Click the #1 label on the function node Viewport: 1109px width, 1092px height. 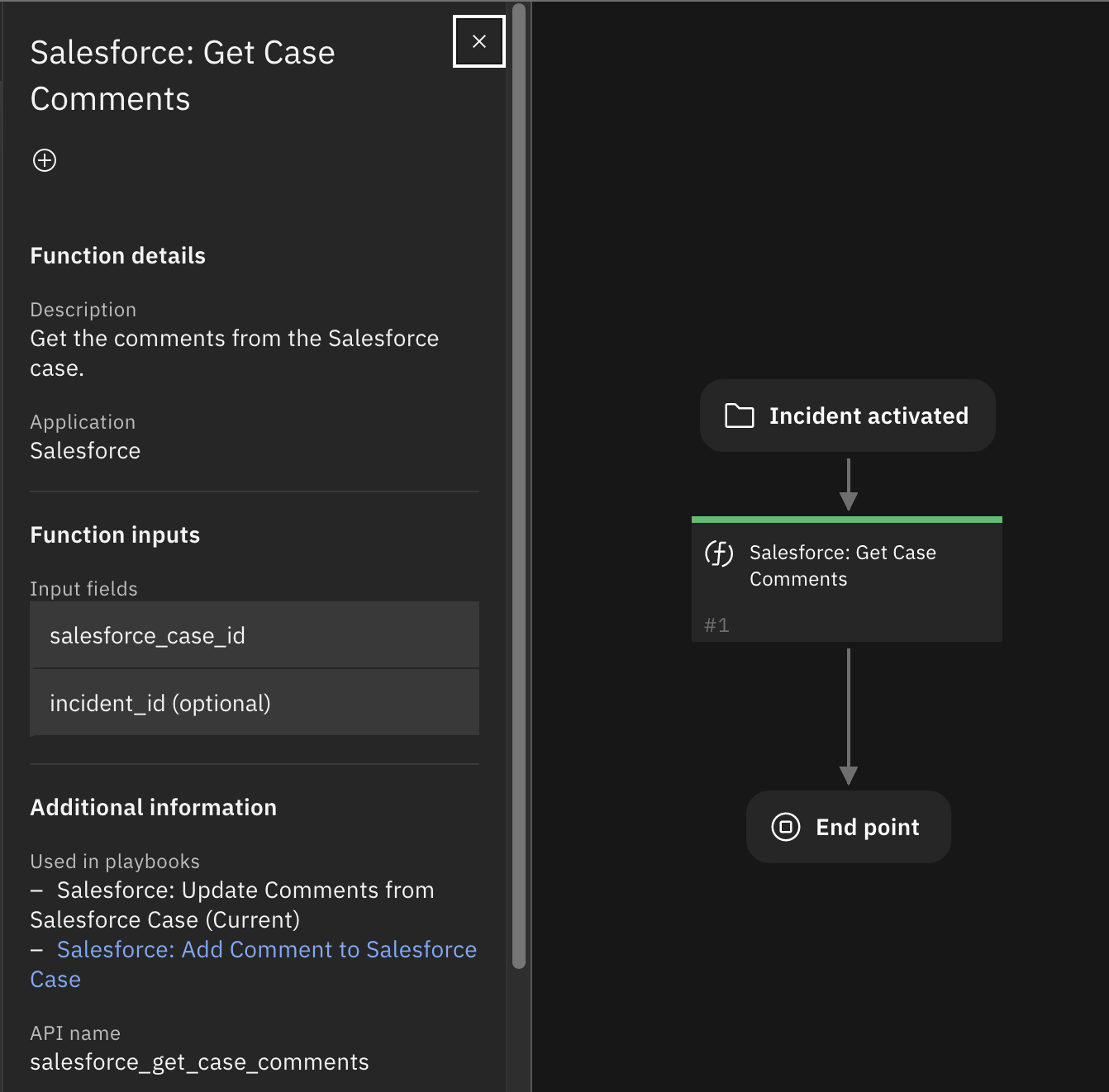(x=716, y=625)
